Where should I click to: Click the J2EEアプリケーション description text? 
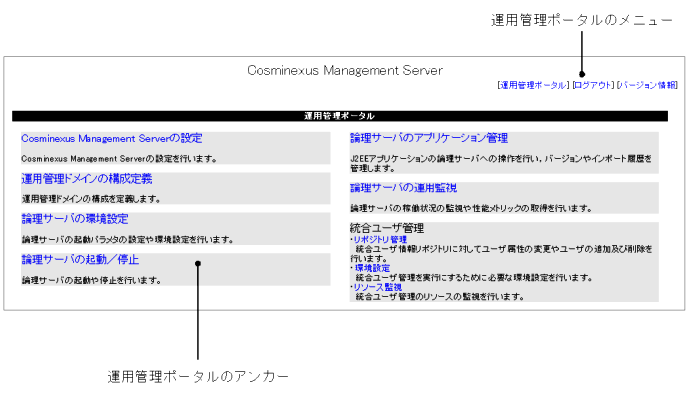tap(501, 163)
